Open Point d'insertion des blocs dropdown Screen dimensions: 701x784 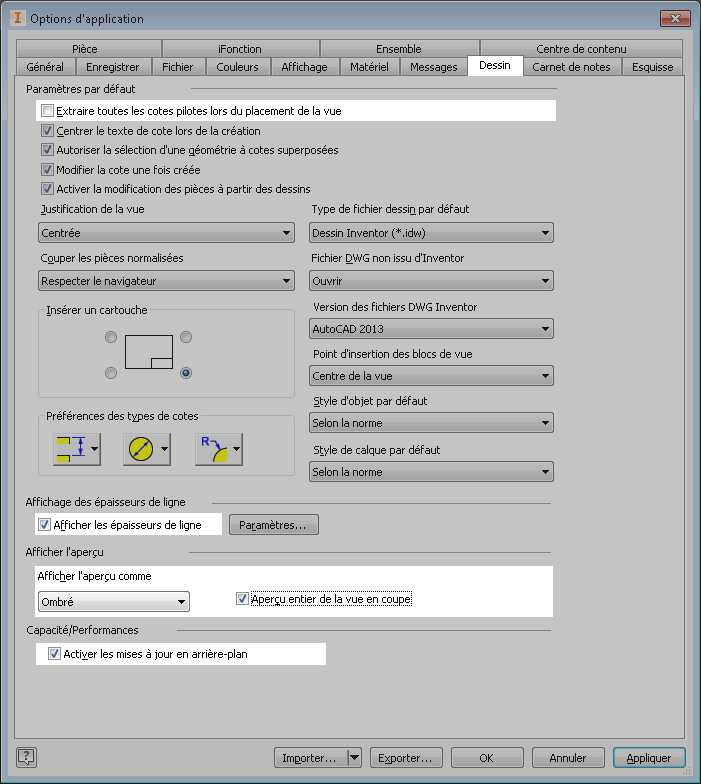431,376
